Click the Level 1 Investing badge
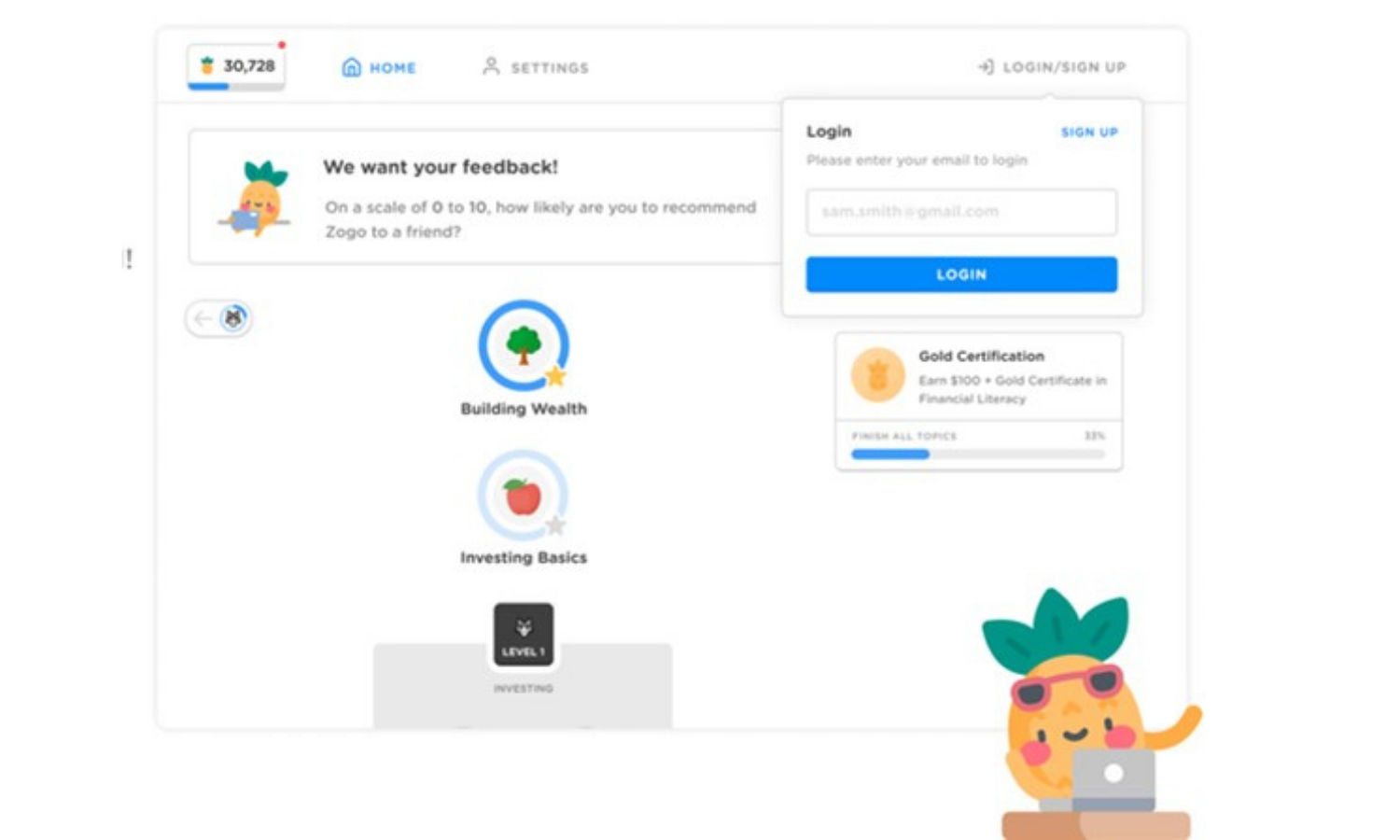Viewport: 1400px width, 840px height. point(524,635)
